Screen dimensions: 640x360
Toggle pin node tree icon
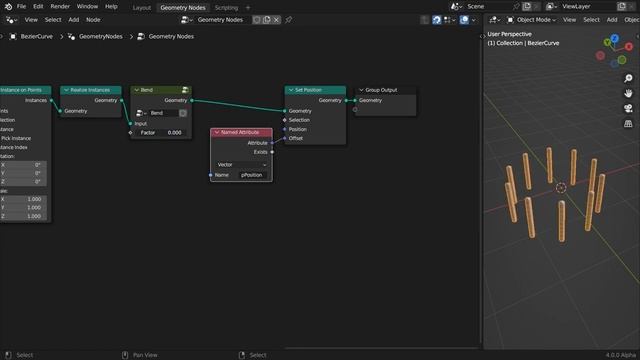289,20
